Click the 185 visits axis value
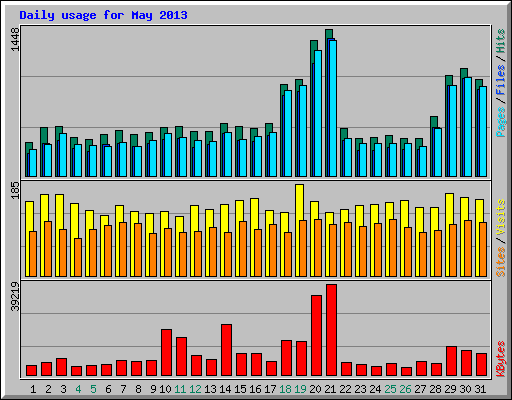This screenshot has width=512, height=400. coord(15,191)
